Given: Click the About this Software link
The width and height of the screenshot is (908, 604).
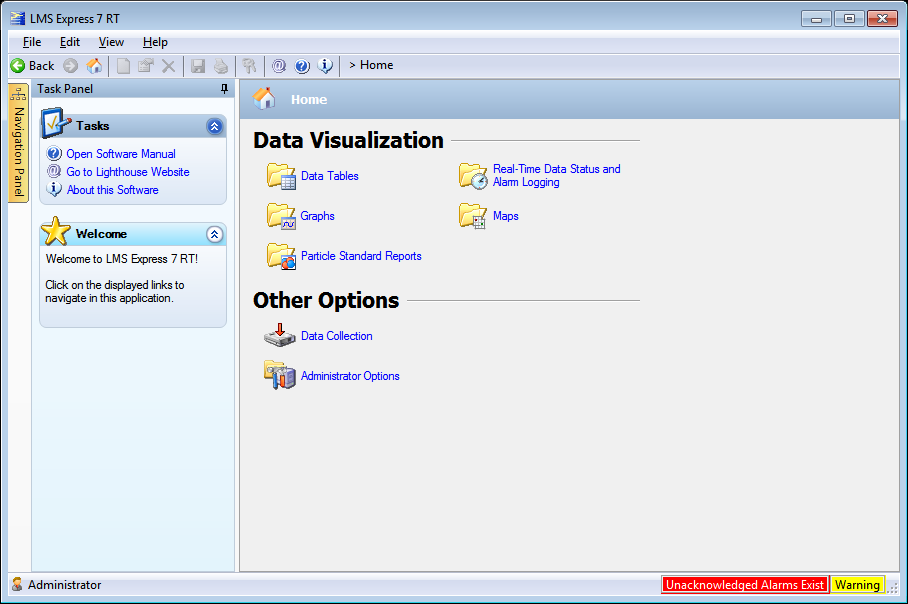Looking at the screenshot, I should [112, 190].
